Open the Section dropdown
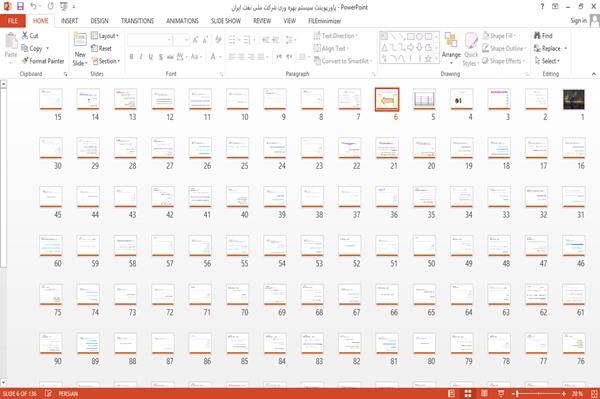This screenshot has width=600, height=399. point(106,61)
